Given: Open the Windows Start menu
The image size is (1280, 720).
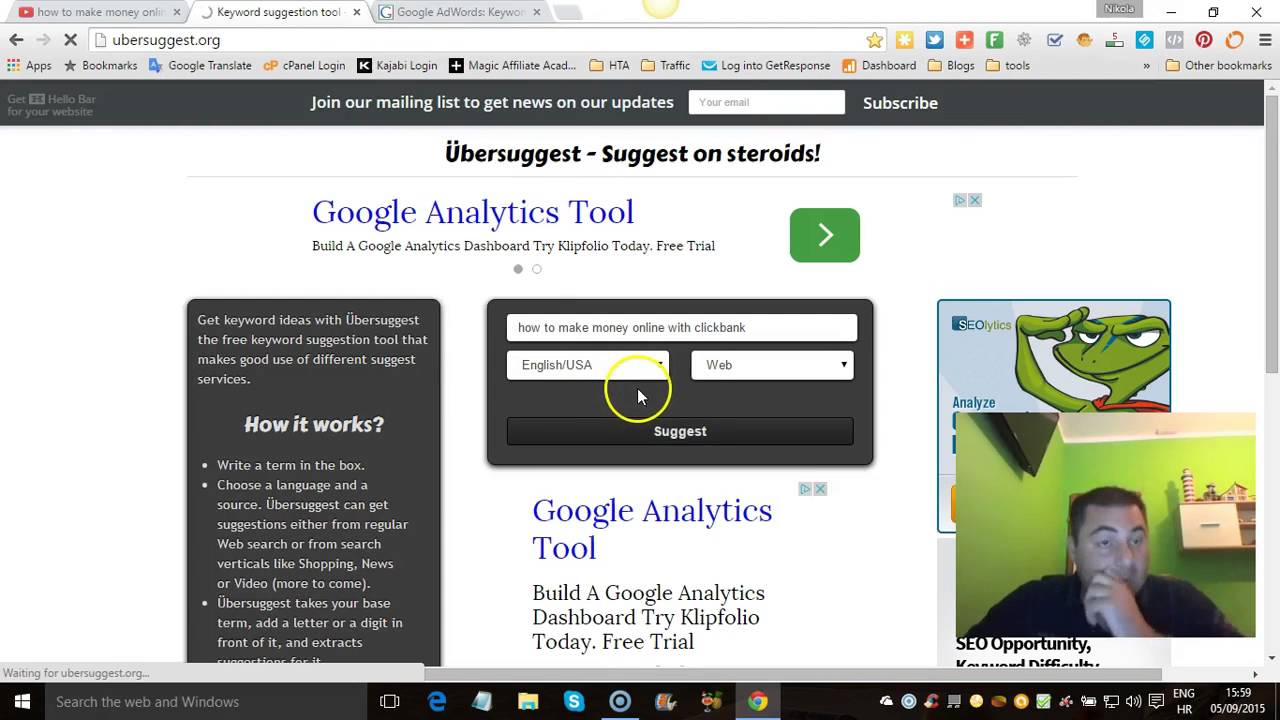Looking at the screenshot, I should coord(21,701).
